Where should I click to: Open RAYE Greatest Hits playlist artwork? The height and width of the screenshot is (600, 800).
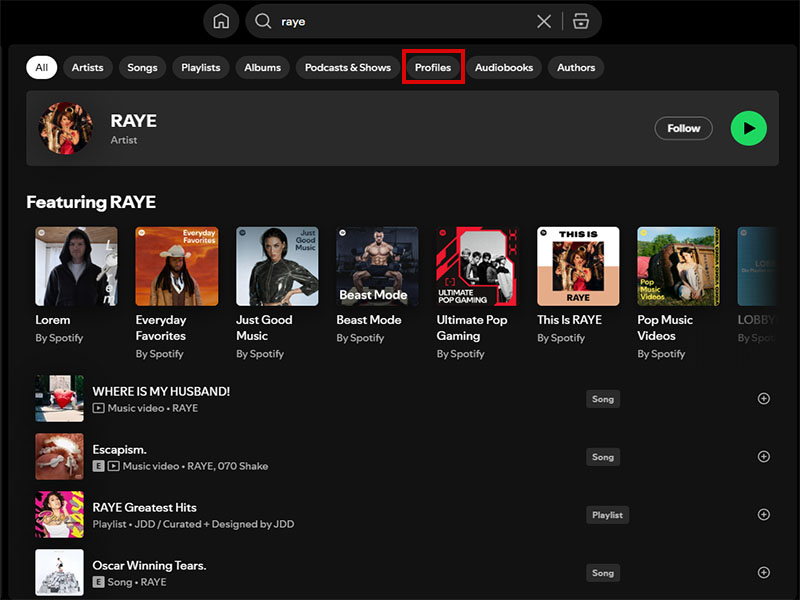(59, 514)
